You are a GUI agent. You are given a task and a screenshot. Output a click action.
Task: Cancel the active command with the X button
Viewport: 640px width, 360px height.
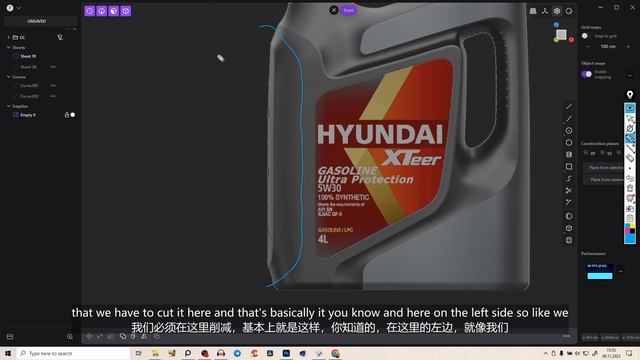click(x=334, y=10)
